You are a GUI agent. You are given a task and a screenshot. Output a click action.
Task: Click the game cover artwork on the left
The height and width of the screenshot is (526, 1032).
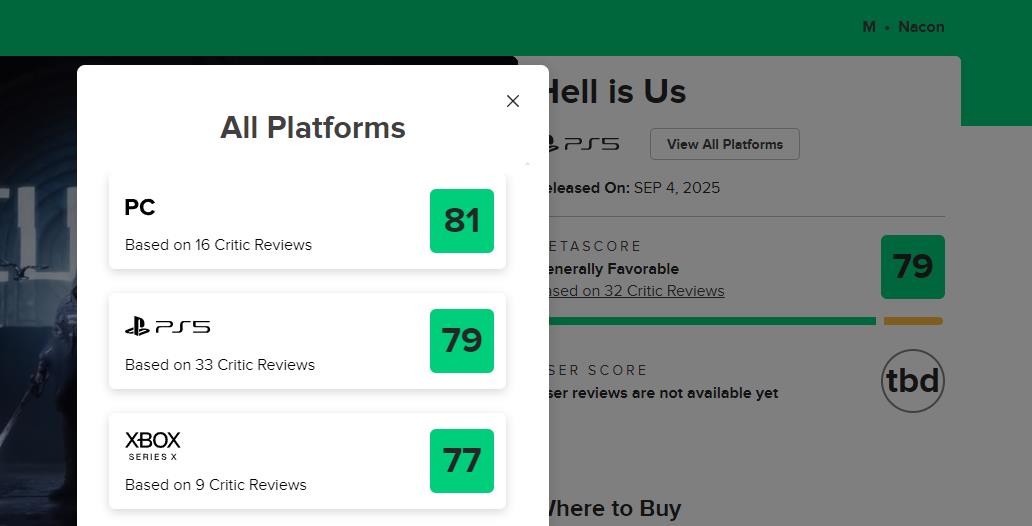38,300
